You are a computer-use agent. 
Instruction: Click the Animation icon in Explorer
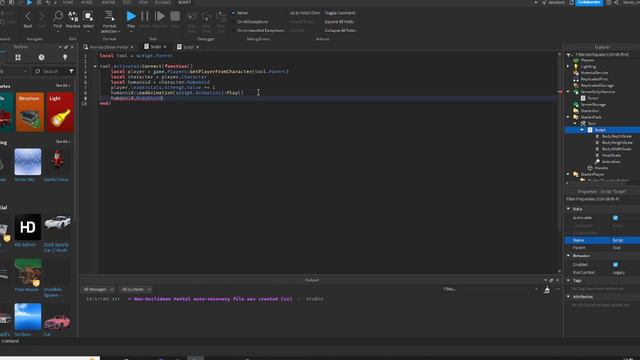tap(598, 162)
